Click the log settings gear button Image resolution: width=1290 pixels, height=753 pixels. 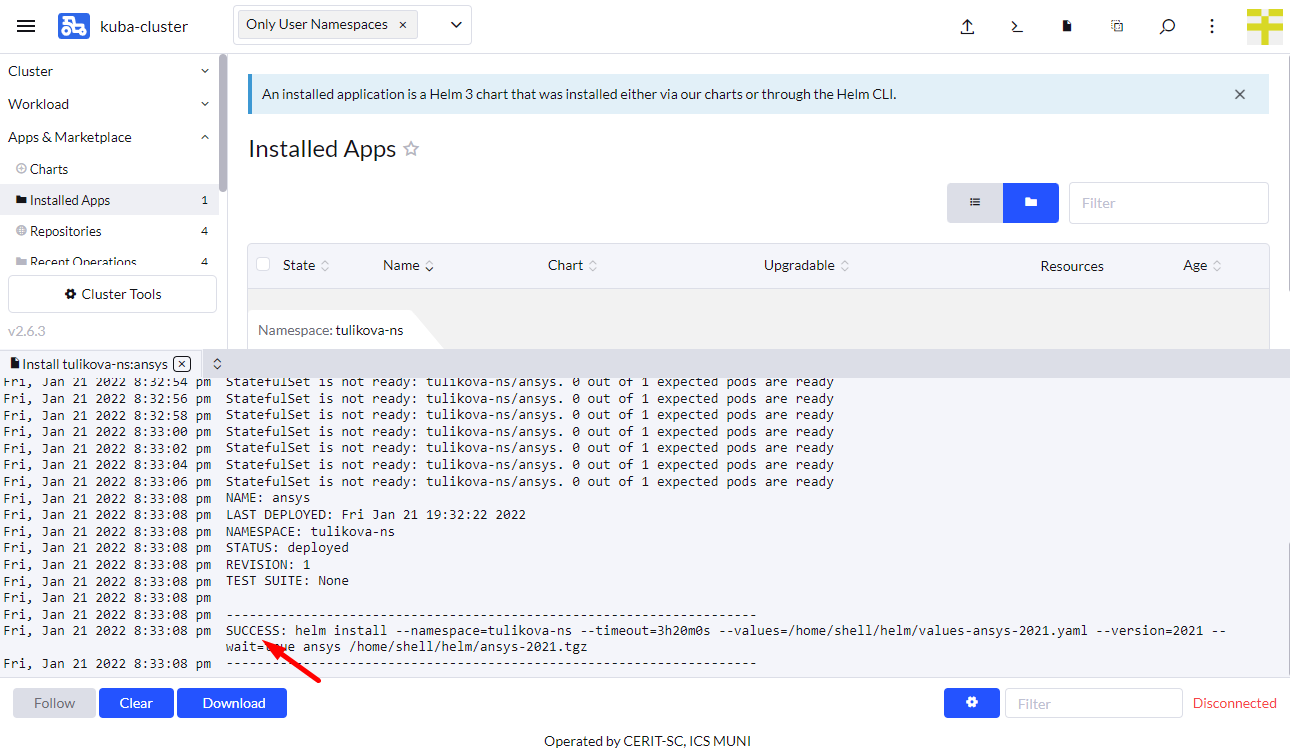pos(971,703)
